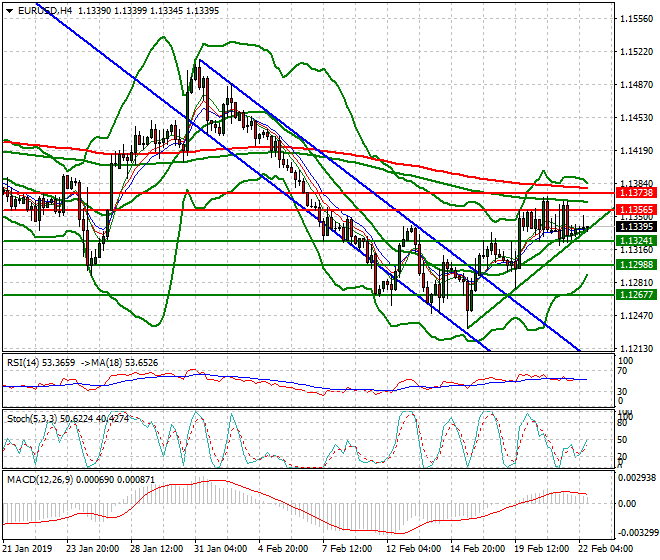Click the 19 Feb 12:00 time label
Viewport: 660px width, 560px height.
tap(542, 549)
